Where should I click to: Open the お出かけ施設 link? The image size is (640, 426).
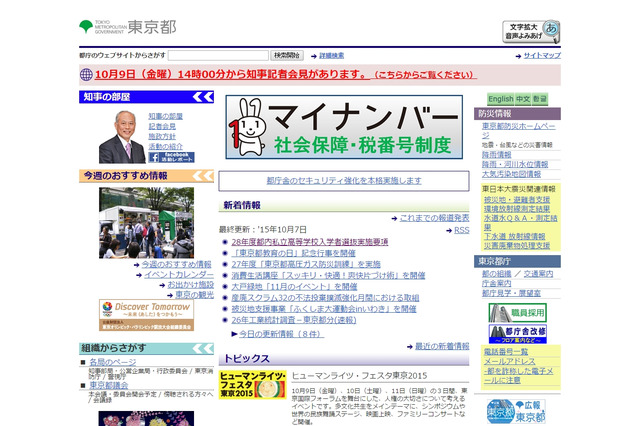[190, 284]
